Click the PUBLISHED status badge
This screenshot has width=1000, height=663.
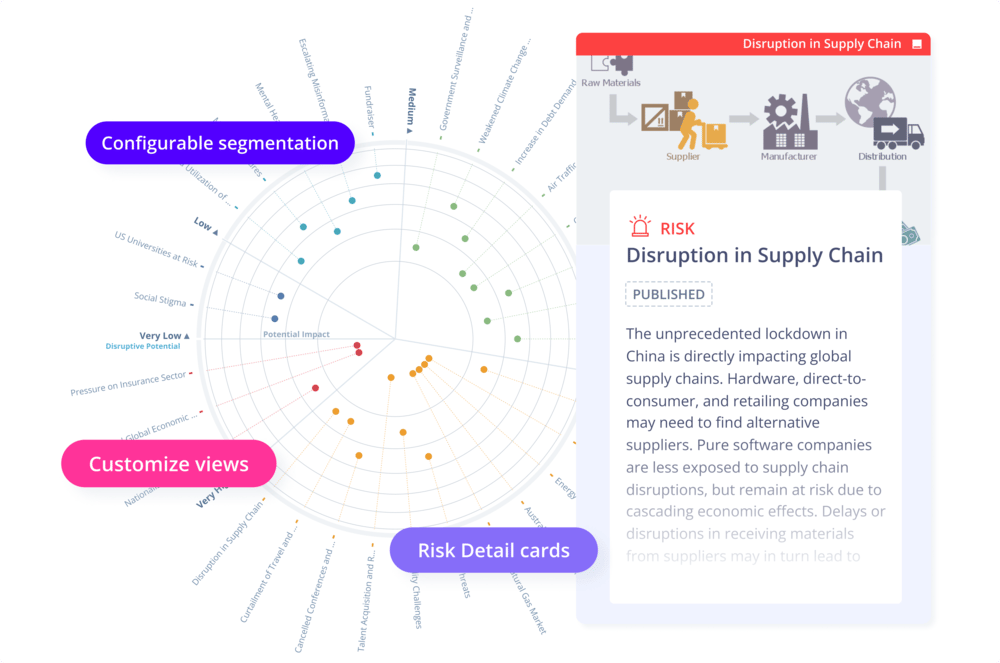pos(668,294)
